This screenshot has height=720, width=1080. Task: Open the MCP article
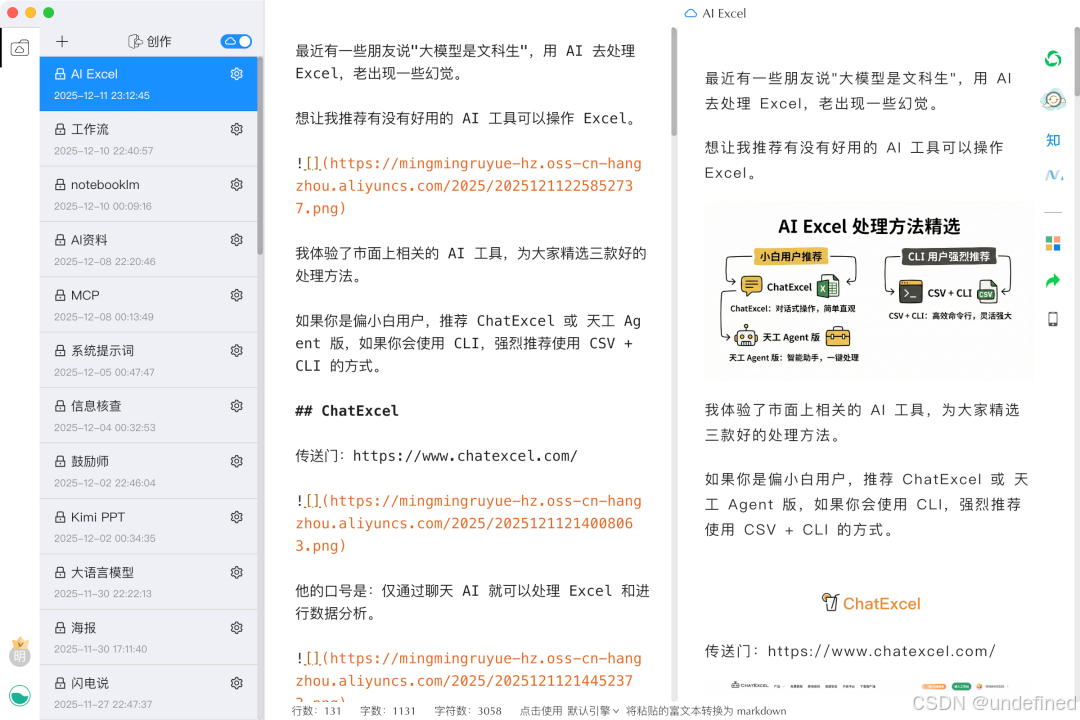(x=148, y=305)
